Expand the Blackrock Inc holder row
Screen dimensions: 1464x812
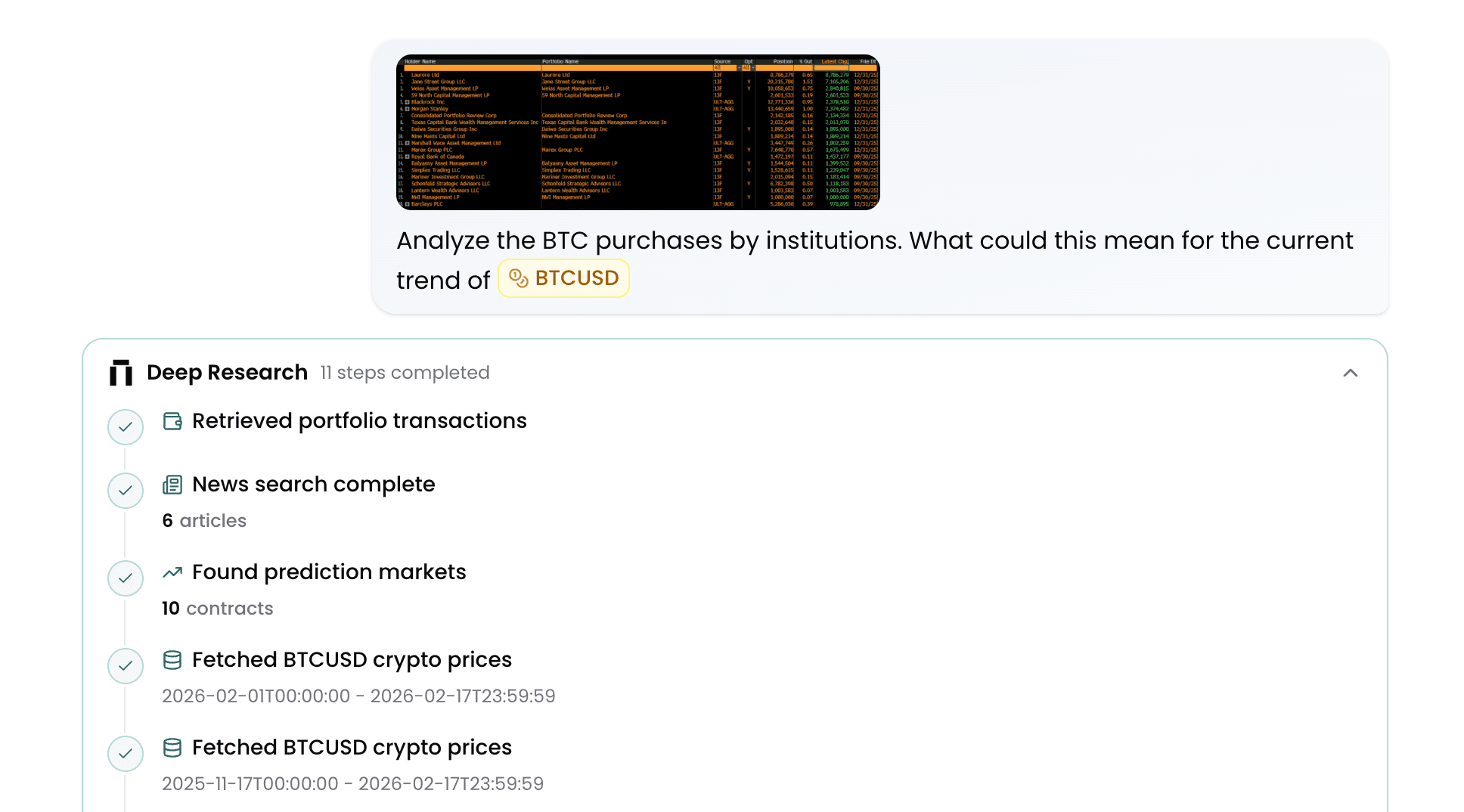pos(407,101)
